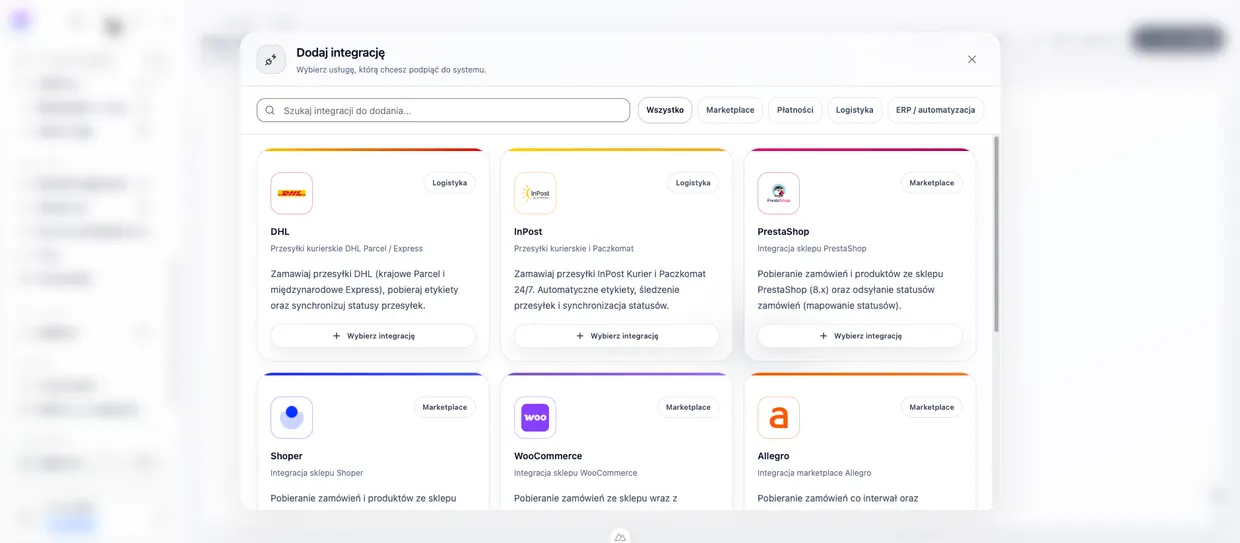Click 'Integracja sklepu PrestaShop' subtitle
Screen dimensions: 1240x543
click(812, 249)
